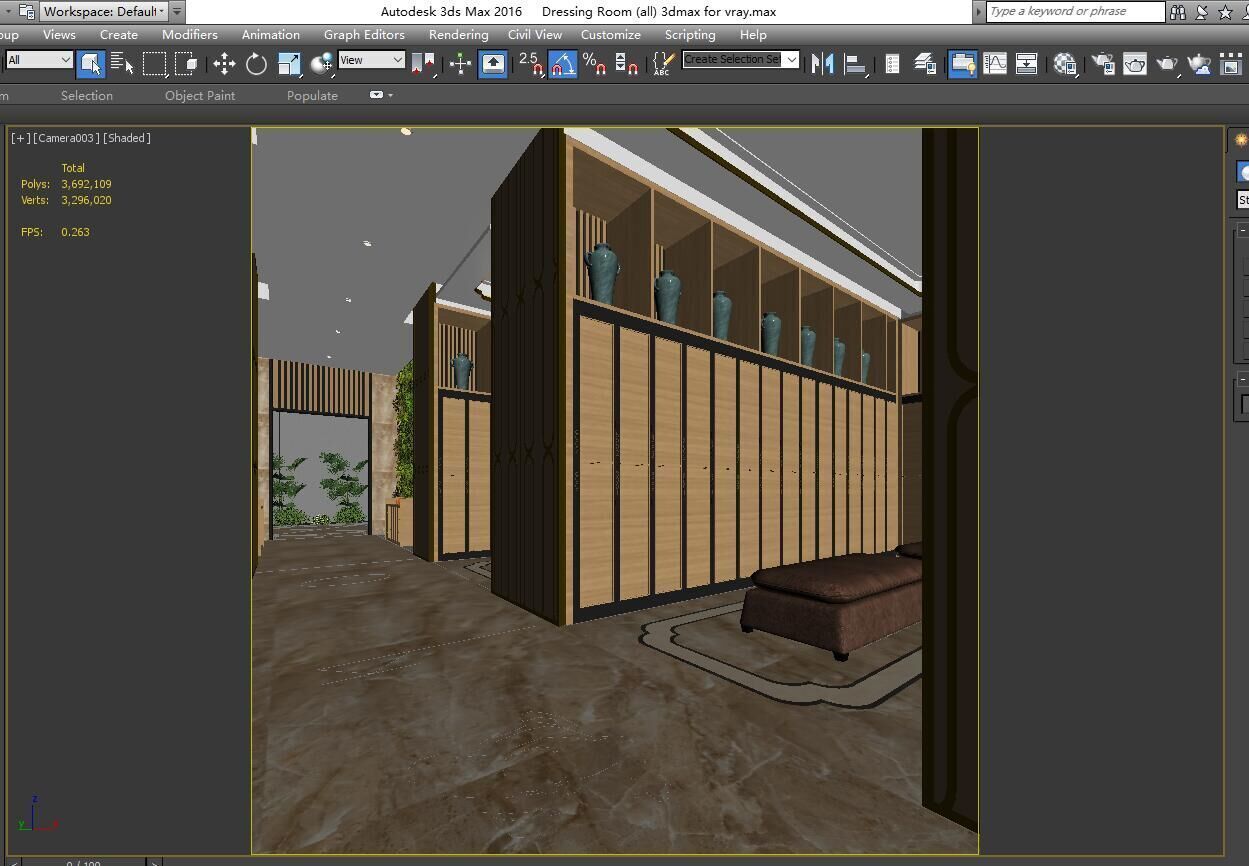Image resolution: width=1249 pixels, height=866 pixels.
Task: Open the Civil View menu
Action: click(535, 34)
